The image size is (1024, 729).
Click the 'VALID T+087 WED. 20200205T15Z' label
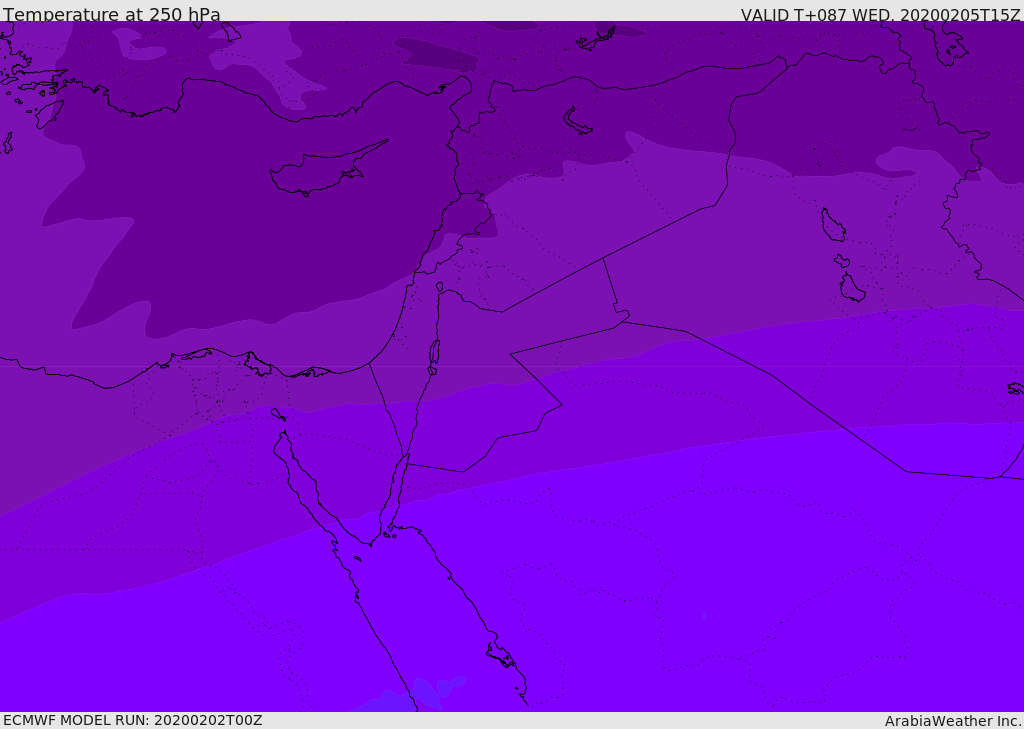point(880,14)
